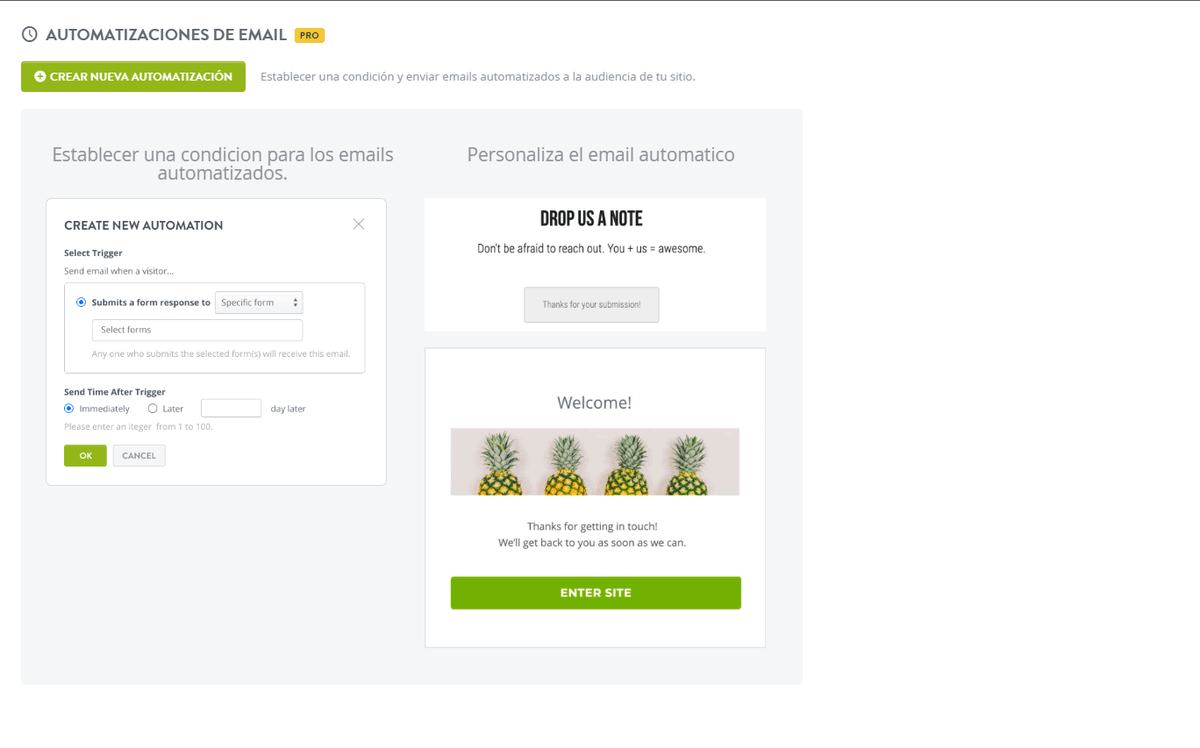This screenshot has height=748, width=1200.
Task: Click the yellow PRO badge
Action: click(x=309, y=35)
